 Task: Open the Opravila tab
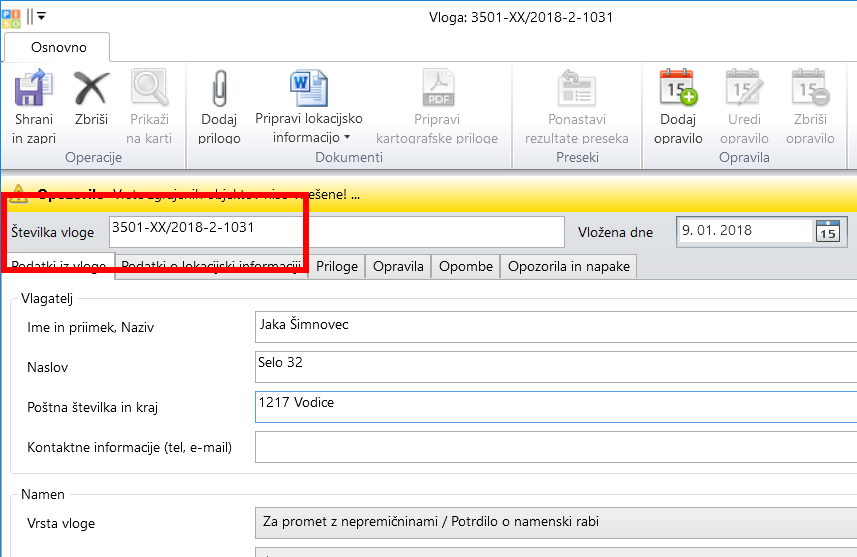pos(398,266)
